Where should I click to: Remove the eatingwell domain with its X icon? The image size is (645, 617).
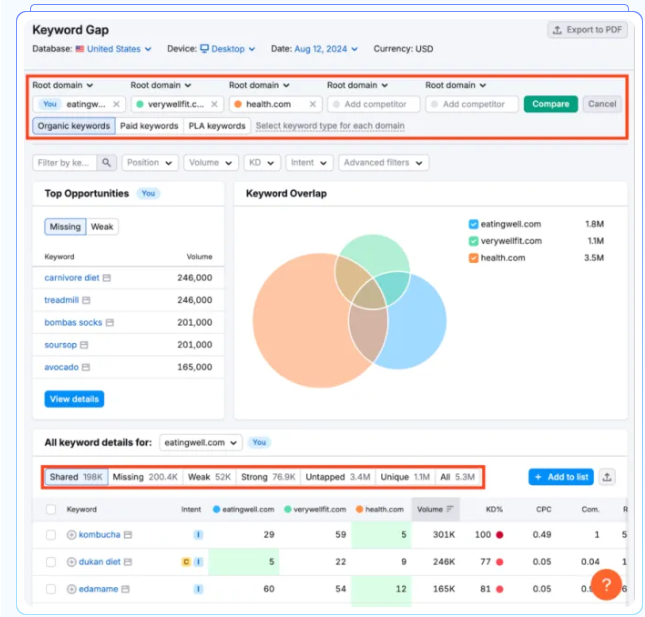click(116, 104)
